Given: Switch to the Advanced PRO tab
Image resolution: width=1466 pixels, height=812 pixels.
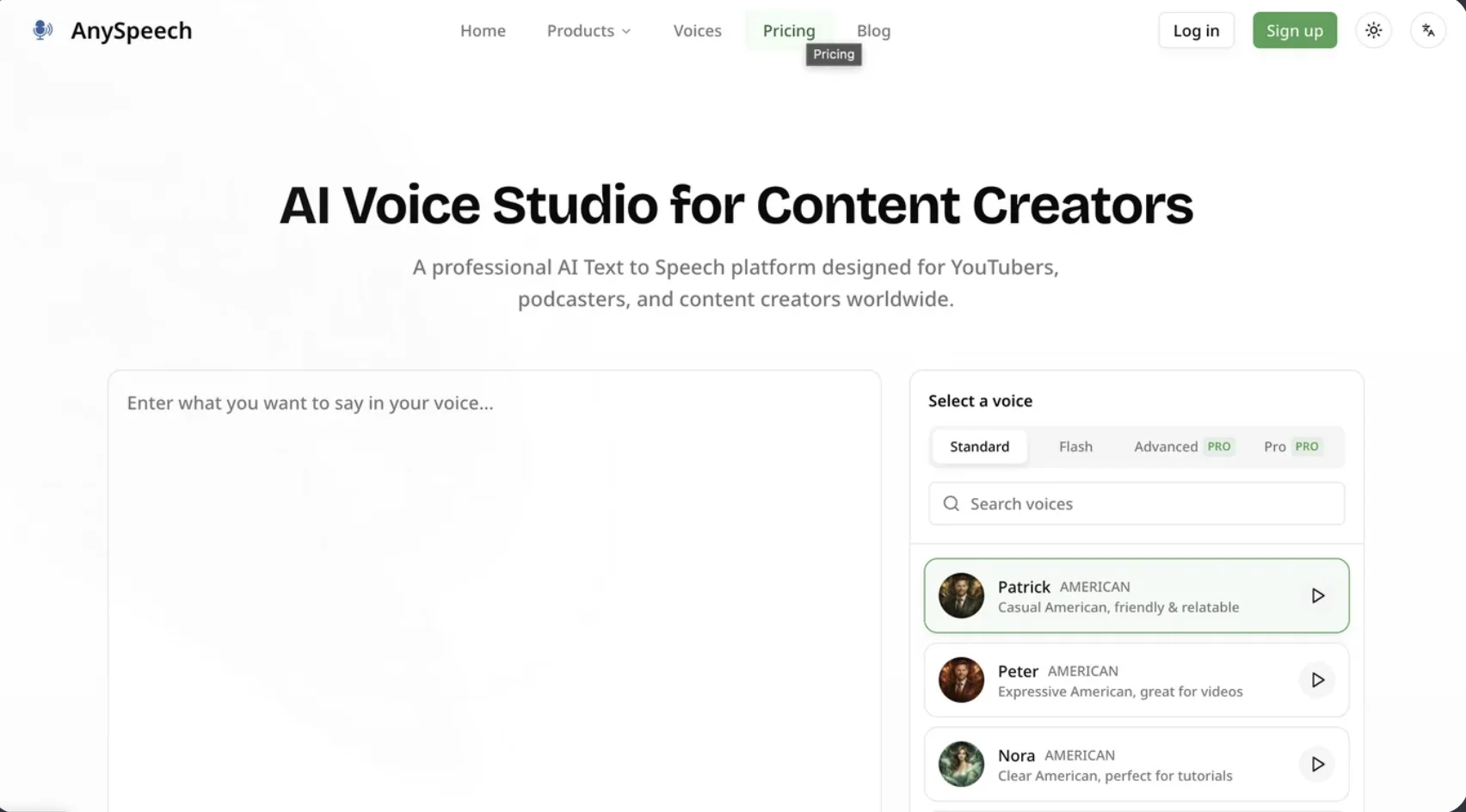Looking at the screenshot, I should (x=1183, y=446).
